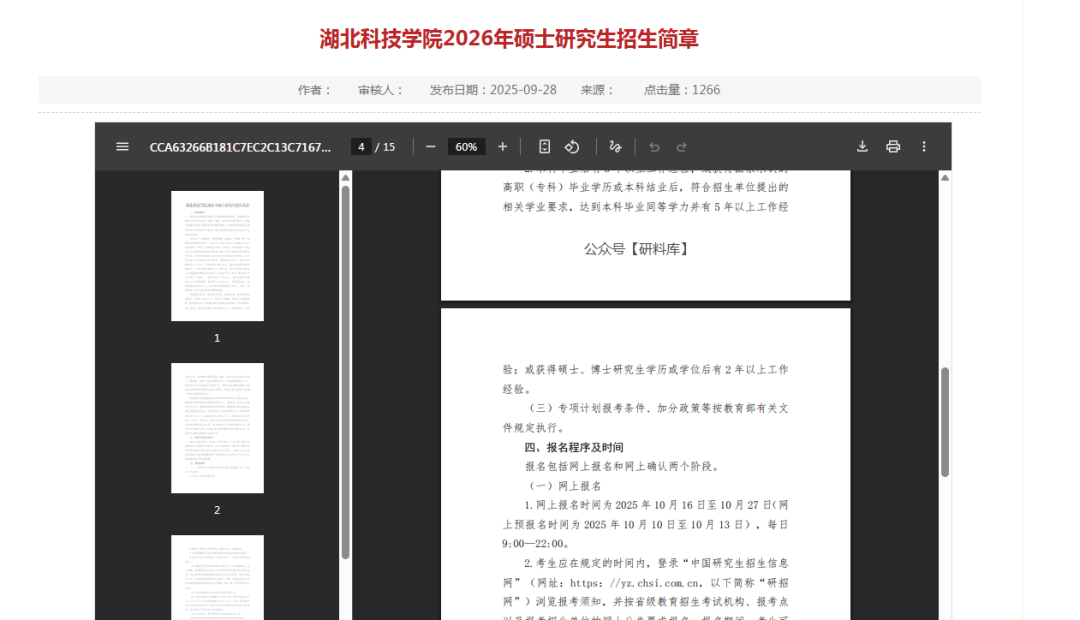Toggle the PDF sidebar menu icon
This screenshot has width=1080, height=620.
pos(122,147)
